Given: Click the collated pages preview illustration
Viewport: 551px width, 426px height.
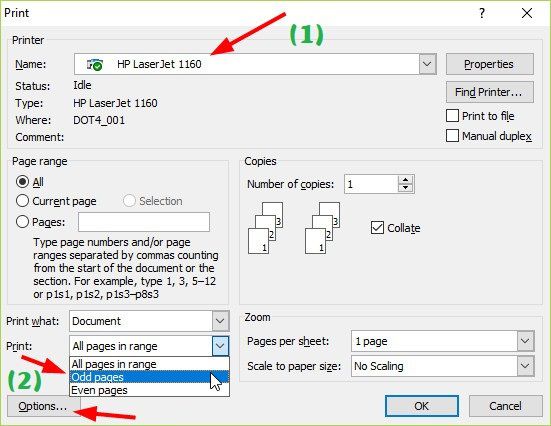Looking at the screenshot, I should 294,227.
